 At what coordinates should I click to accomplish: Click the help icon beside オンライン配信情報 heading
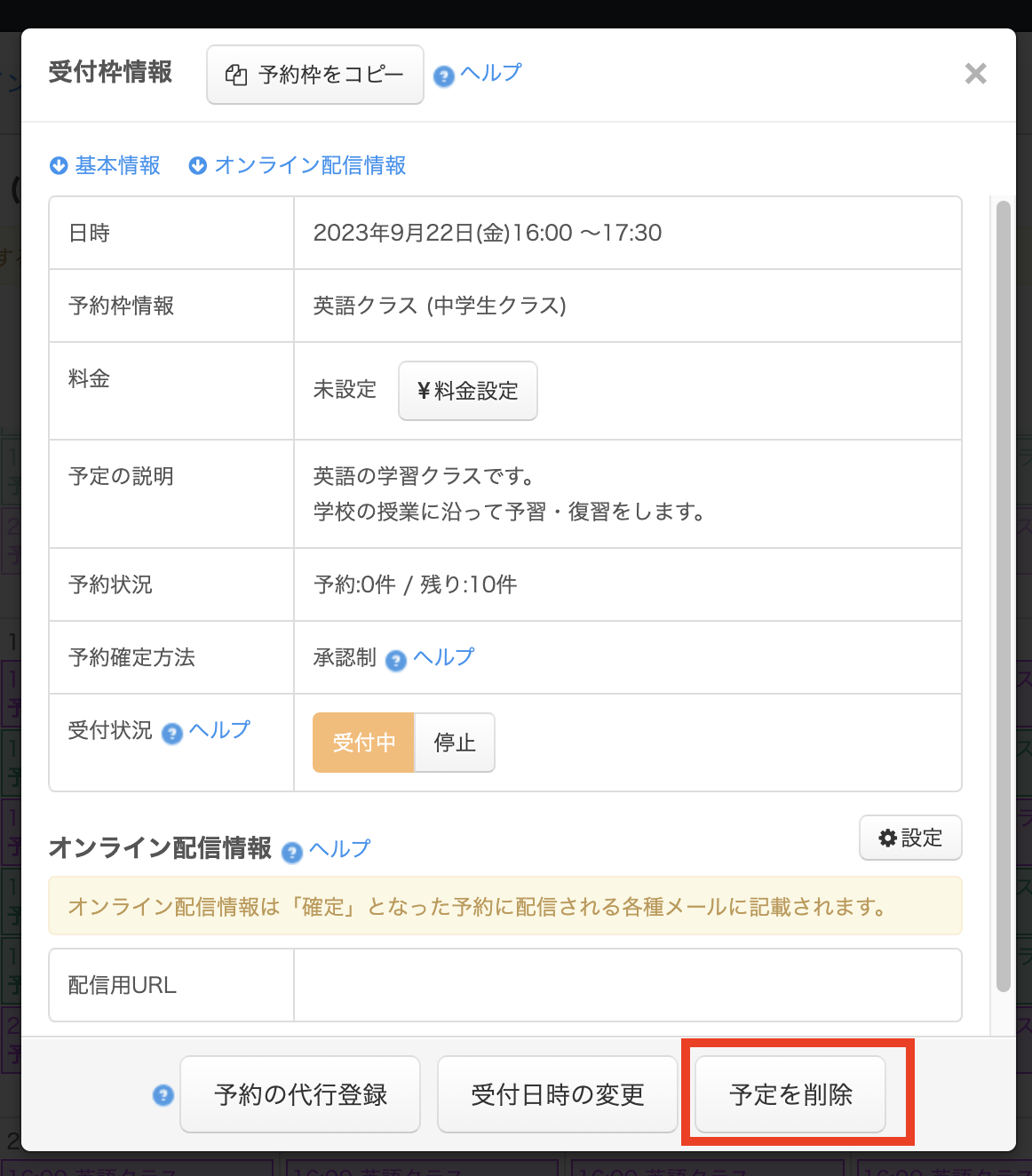coord(292,853)
